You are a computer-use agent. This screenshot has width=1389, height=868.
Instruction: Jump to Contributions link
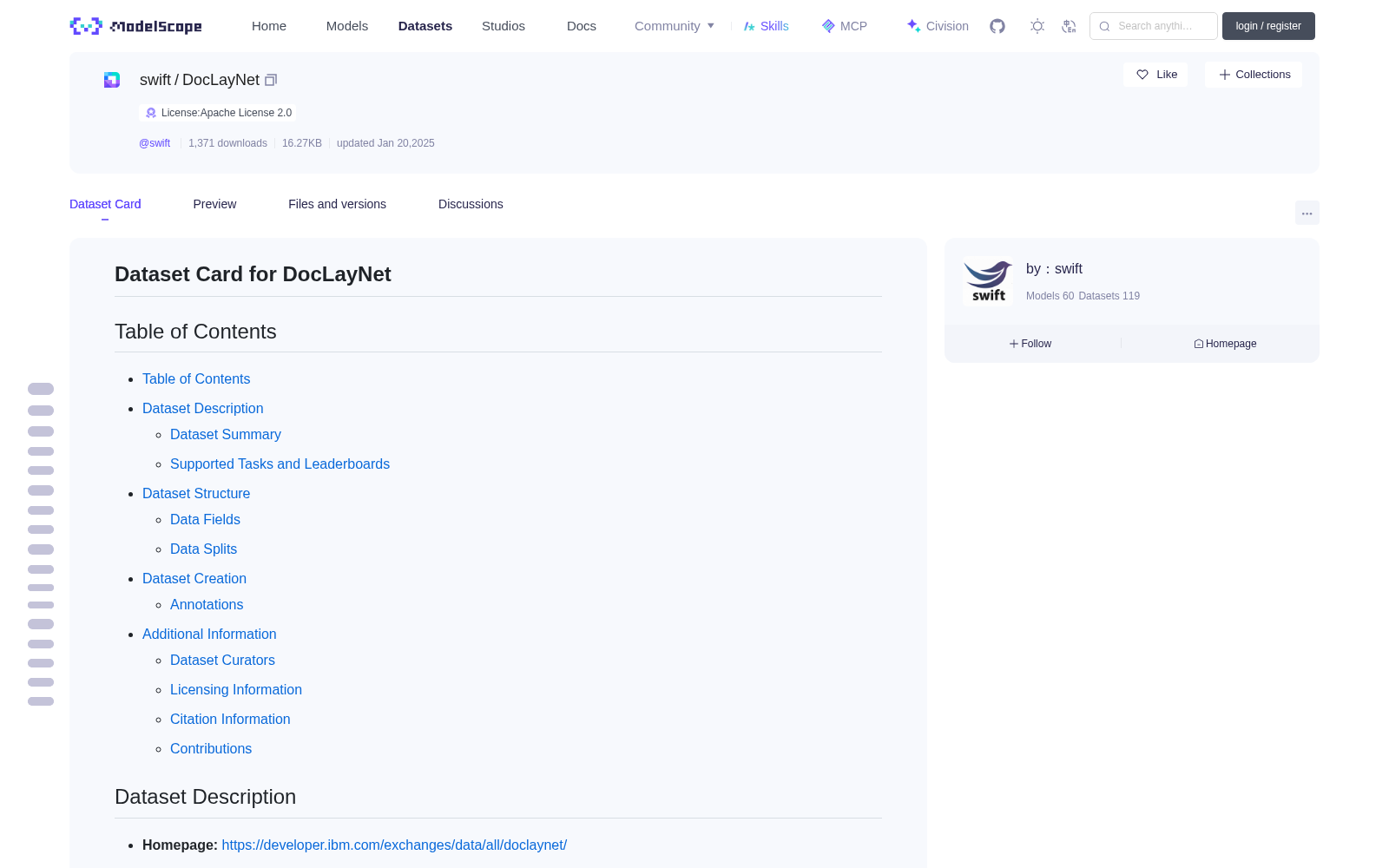point(211,748)
